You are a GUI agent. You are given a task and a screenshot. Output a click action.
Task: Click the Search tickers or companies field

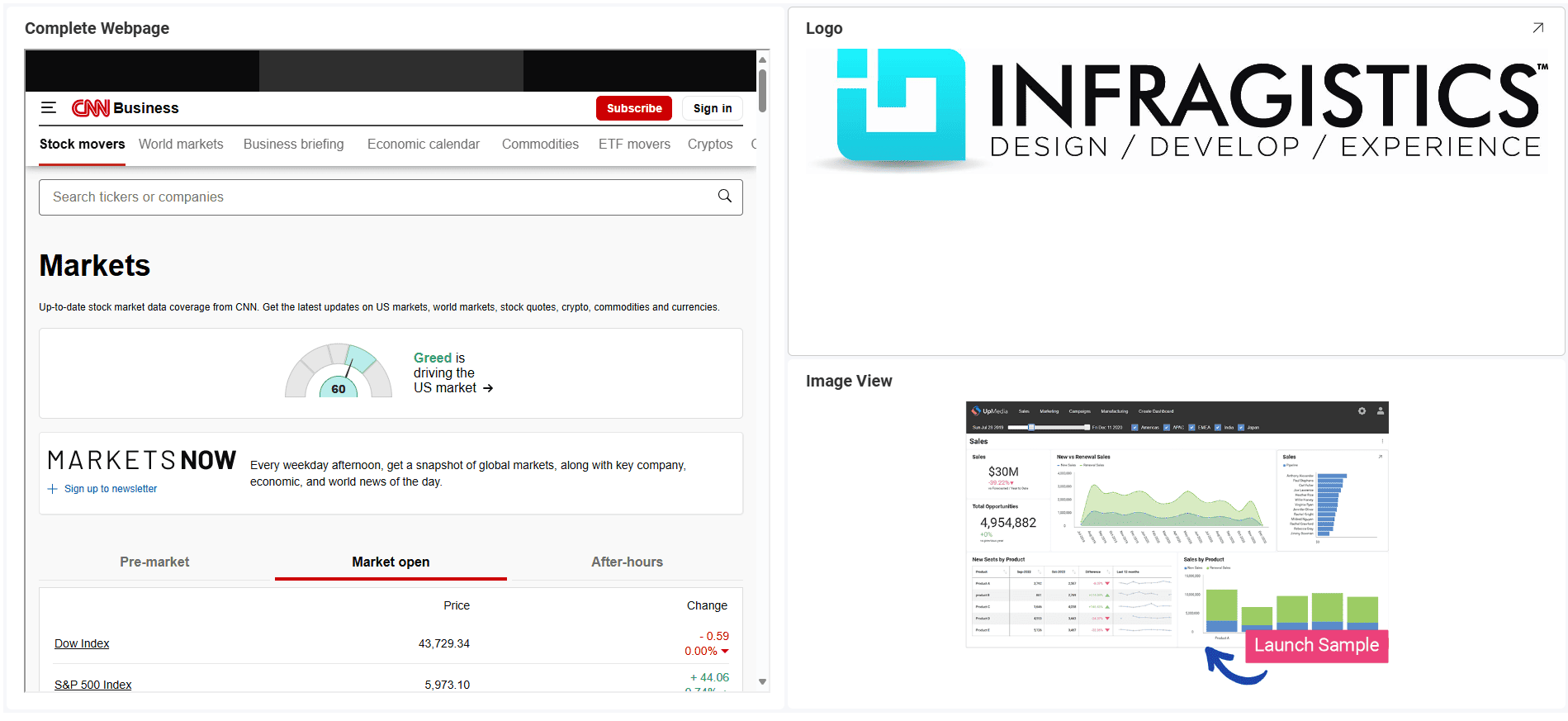(391, 197)
